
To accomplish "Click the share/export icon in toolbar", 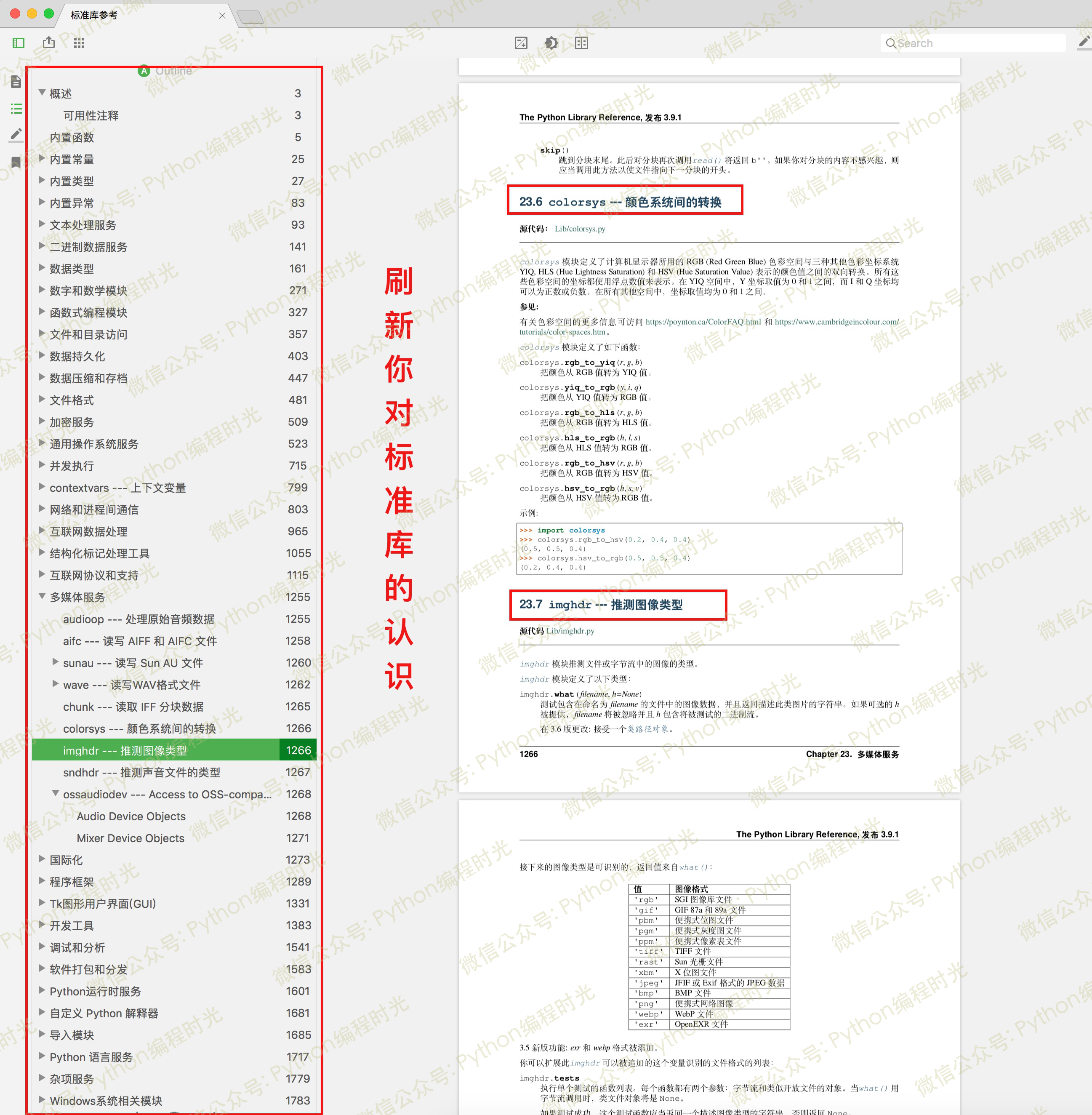I will coord(49,43).
